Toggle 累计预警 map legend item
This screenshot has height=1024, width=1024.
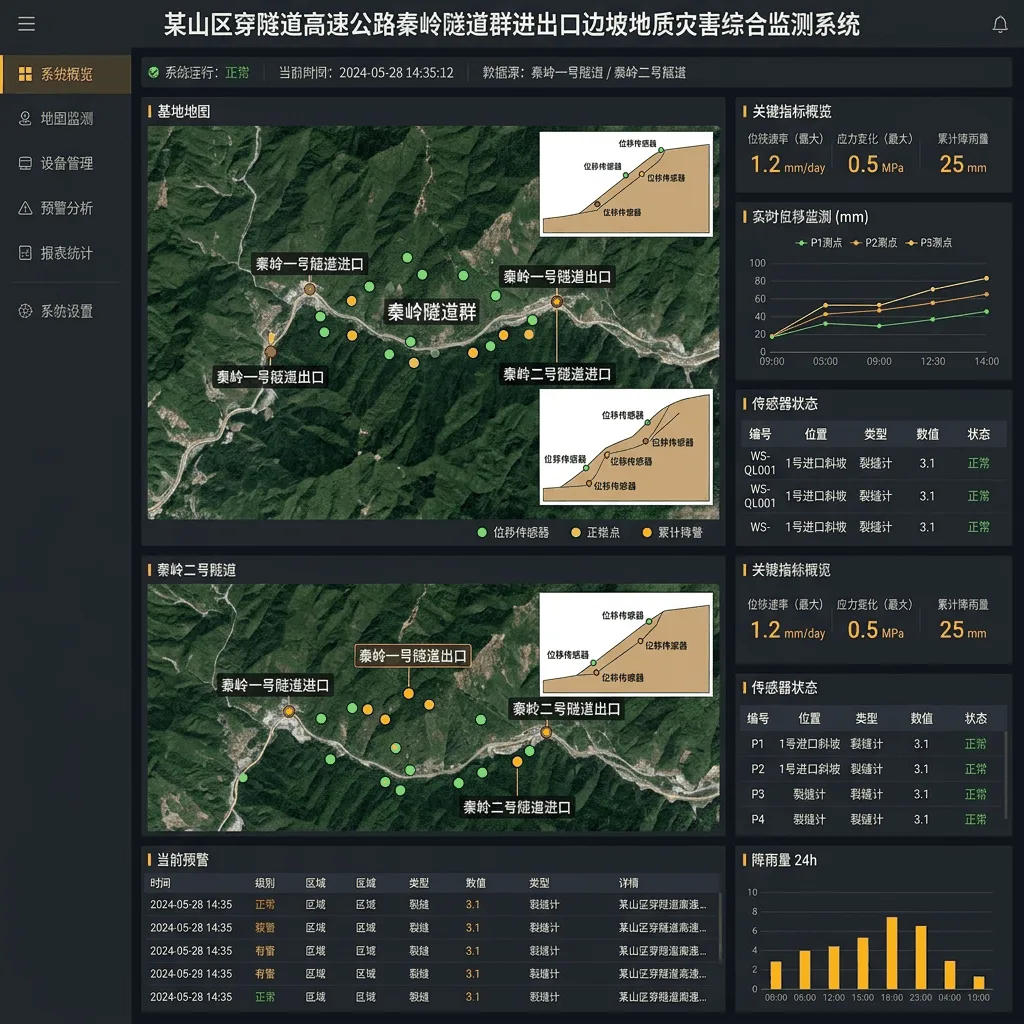click(673, 532)
